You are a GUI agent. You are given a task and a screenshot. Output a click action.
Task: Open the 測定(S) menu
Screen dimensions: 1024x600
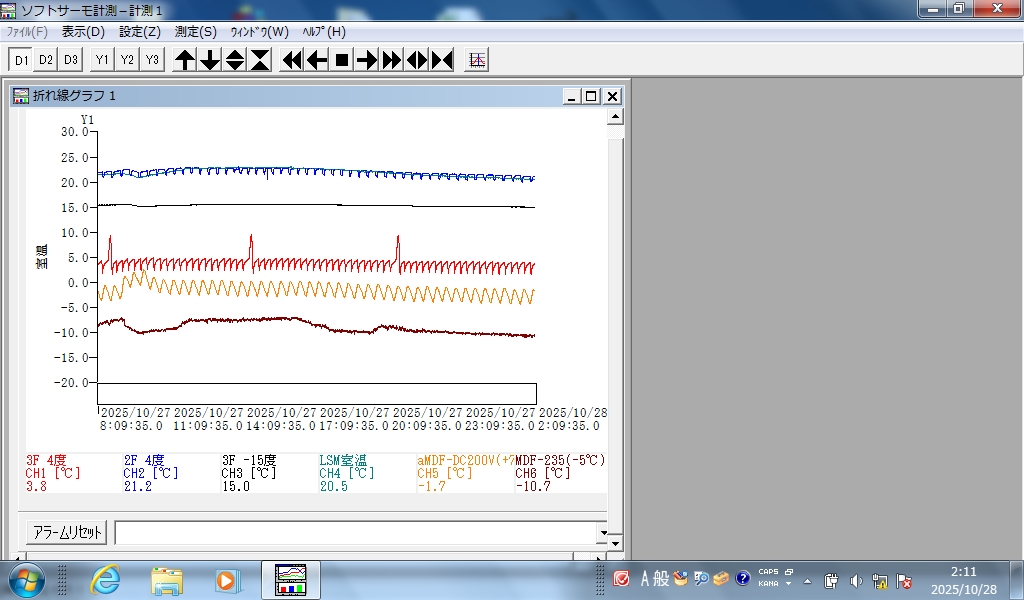click(195, 32)
